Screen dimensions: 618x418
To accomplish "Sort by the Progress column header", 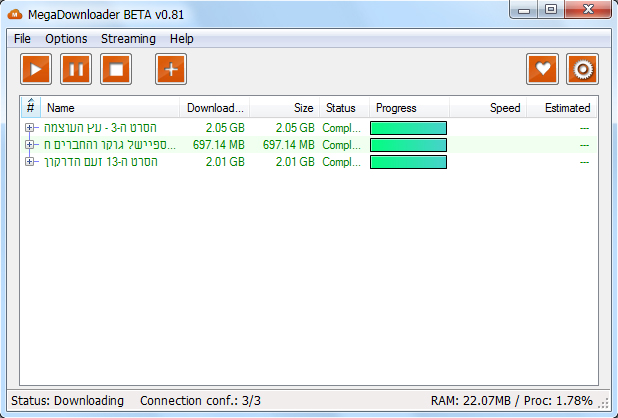I will [x=409, y=108].
